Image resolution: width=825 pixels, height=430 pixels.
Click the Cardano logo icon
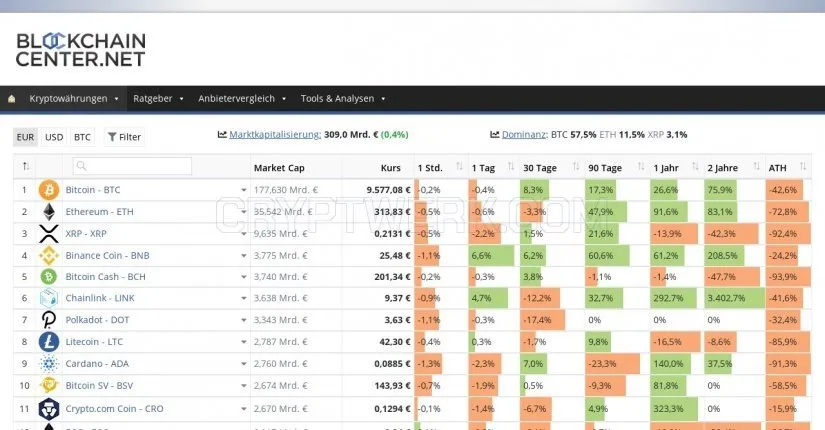click(x=49, y=364)
